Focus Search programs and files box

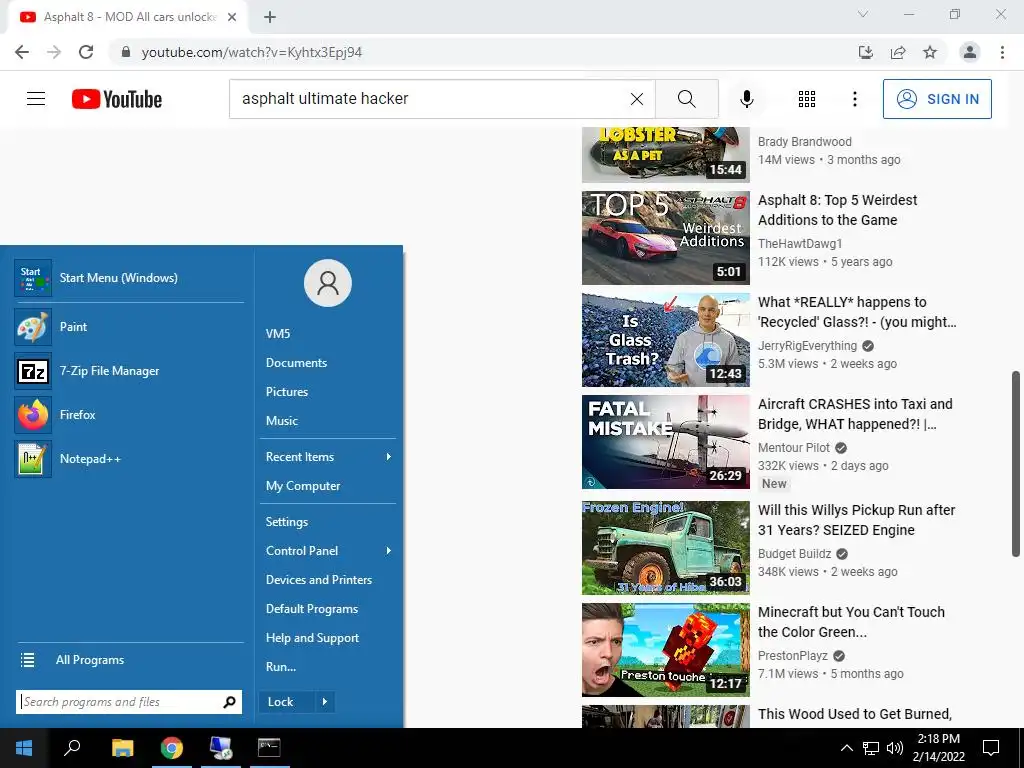[129, 702]
